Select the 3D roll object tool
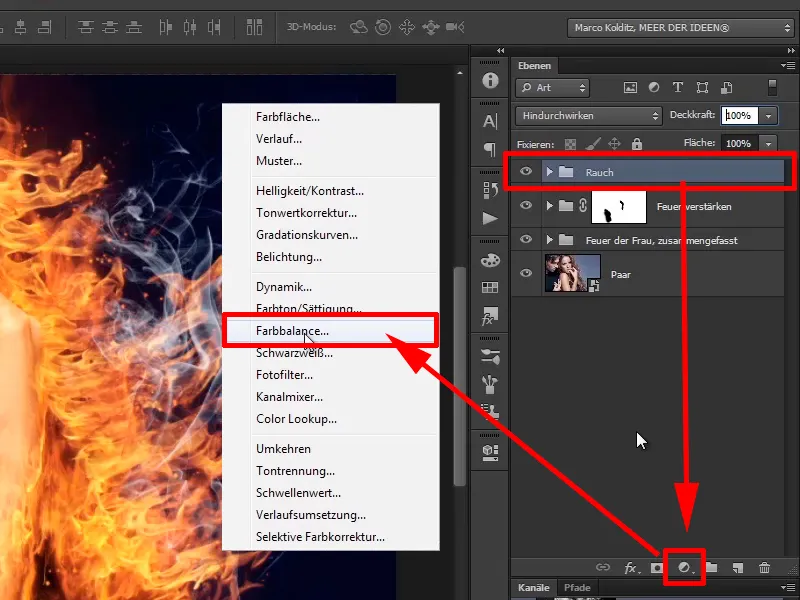800x600 pixels. (383, 27)
